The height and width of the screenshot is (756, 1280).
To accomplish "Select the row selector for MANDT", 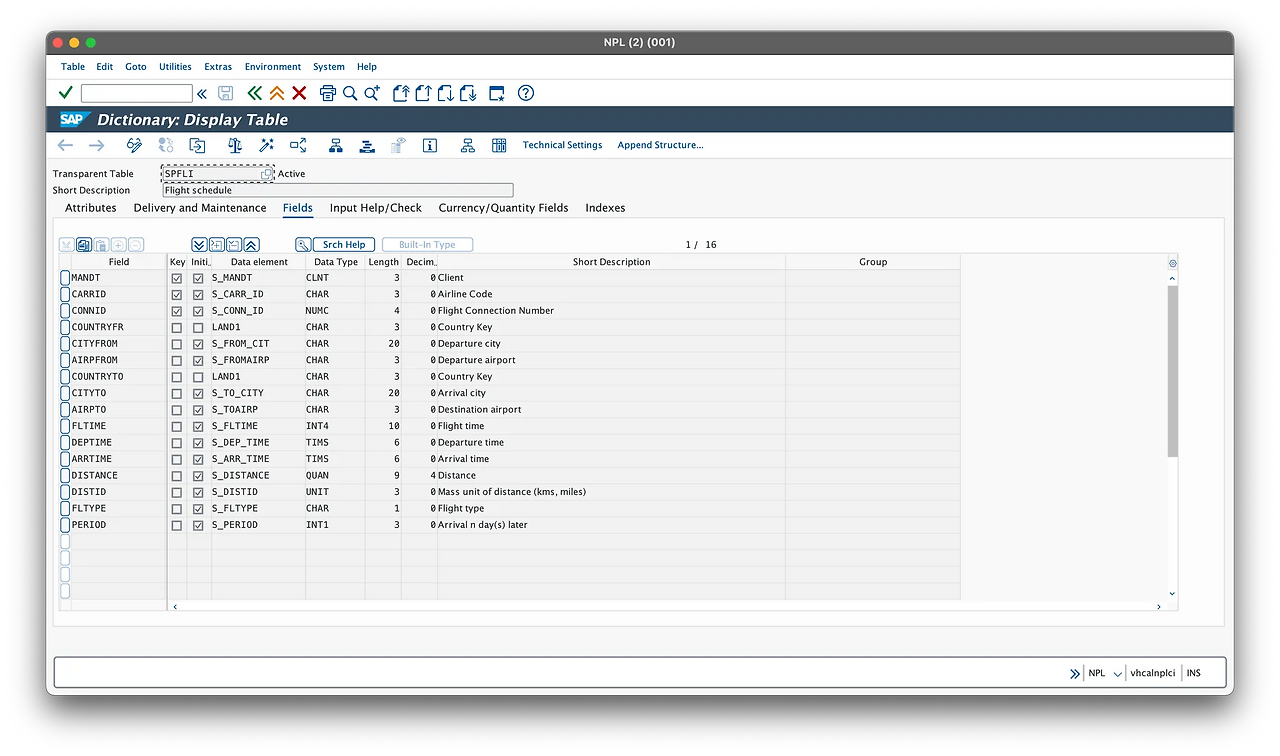I will click(x=65, y=278).
